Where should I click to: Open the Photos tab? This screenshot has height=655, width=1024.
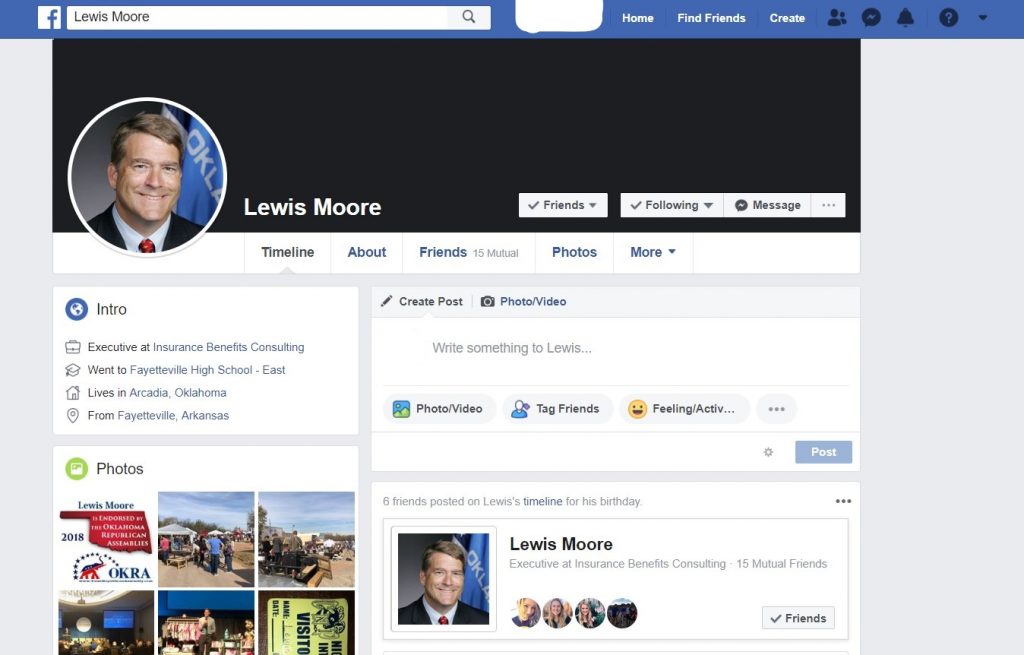pyautogui.click(x=574, y=252)
